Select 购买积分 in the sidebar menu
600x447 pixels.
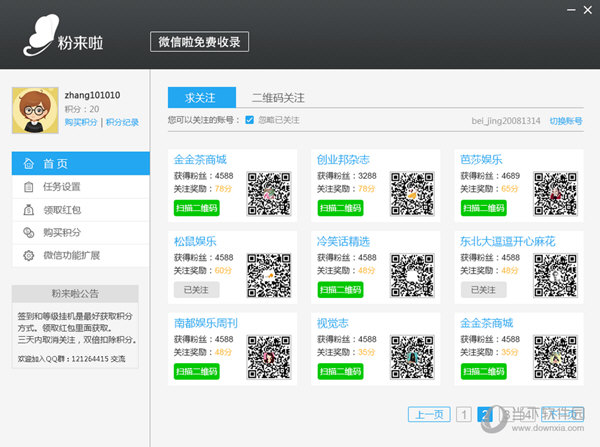(x=60, y=233)
